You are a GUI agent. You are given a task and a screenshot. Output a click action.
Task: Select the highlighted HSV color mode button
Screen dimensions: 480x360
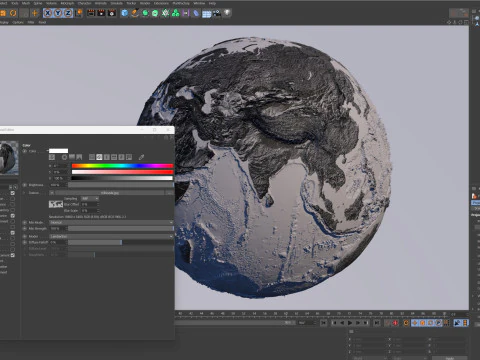click(99, 157)
